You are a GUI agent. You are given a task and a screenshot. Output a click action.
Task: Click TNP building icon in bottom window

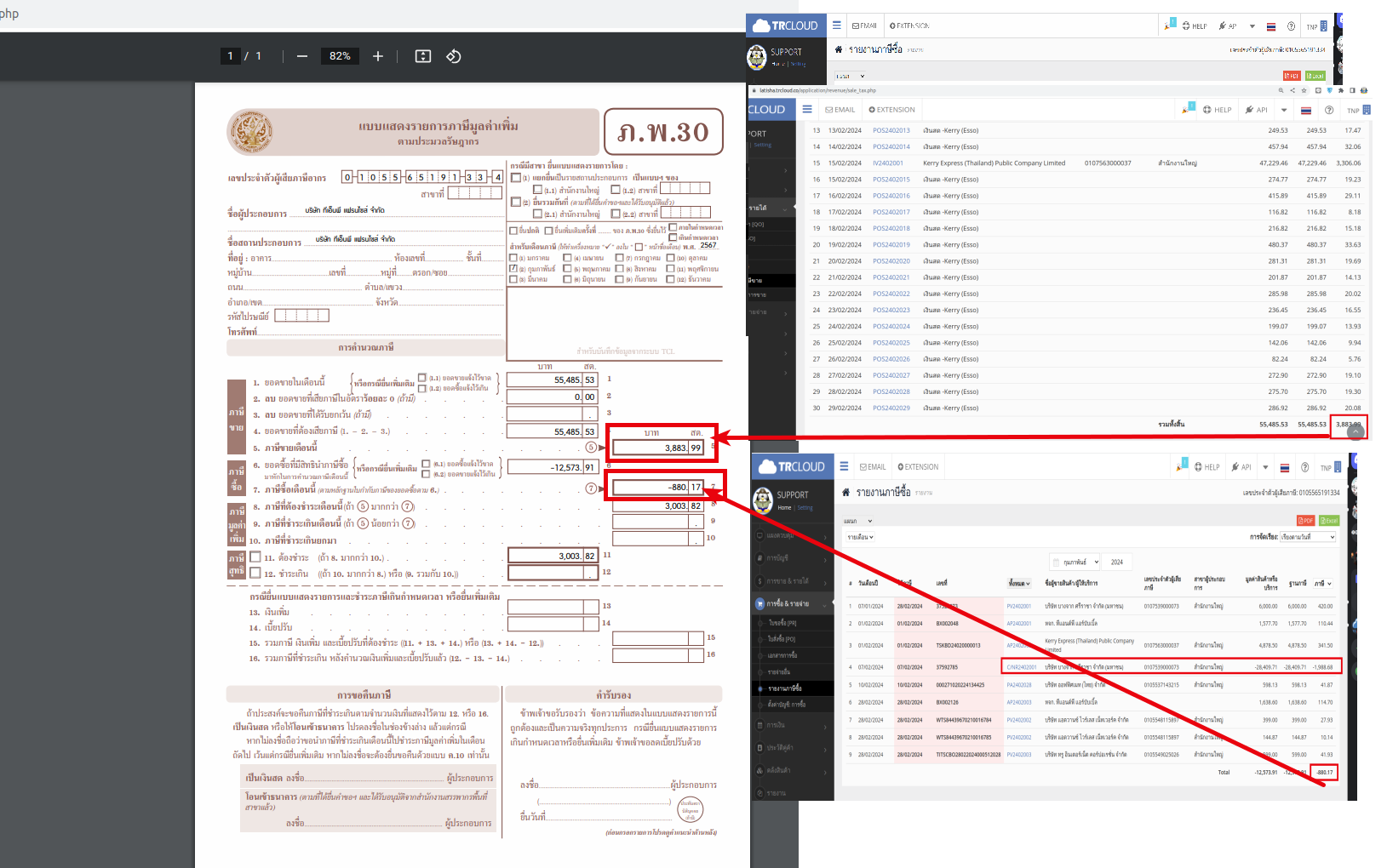point(1338,466)
